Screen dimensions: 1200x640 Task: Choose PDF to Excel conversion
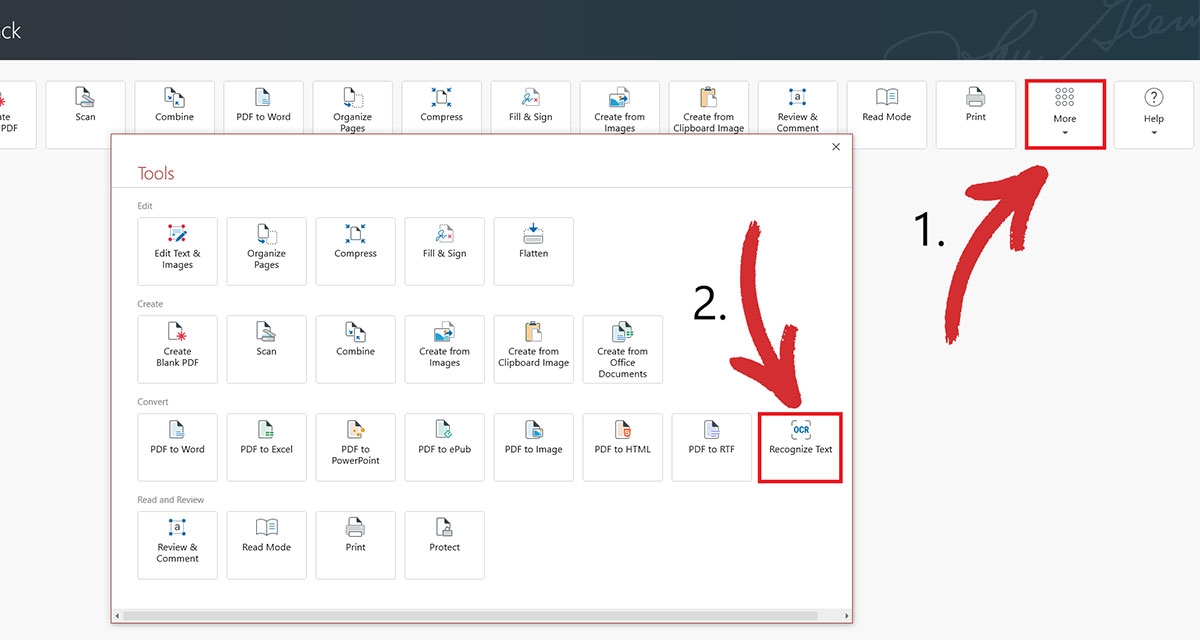point(266,447)
